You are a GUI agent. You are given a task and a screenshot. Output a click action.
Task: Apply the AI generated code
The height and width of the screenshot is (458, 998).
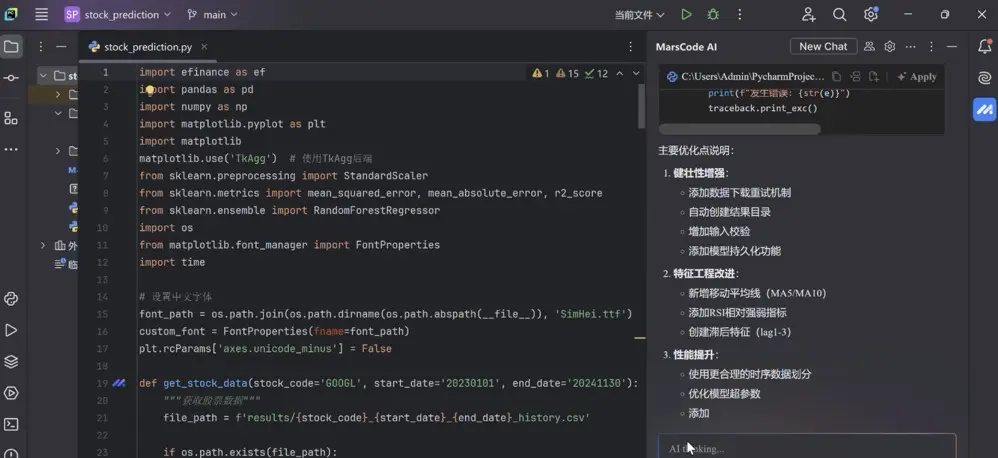pyautogui.click(x=917, y=77)
